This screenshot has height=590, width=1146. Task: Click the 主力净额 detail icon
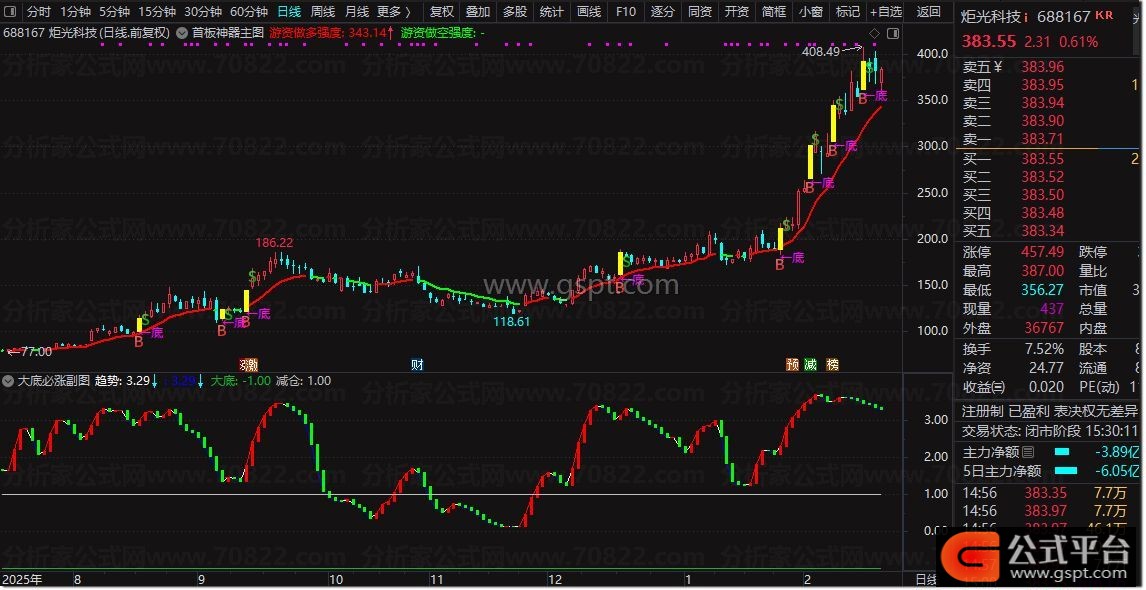tap(1027, 453)
